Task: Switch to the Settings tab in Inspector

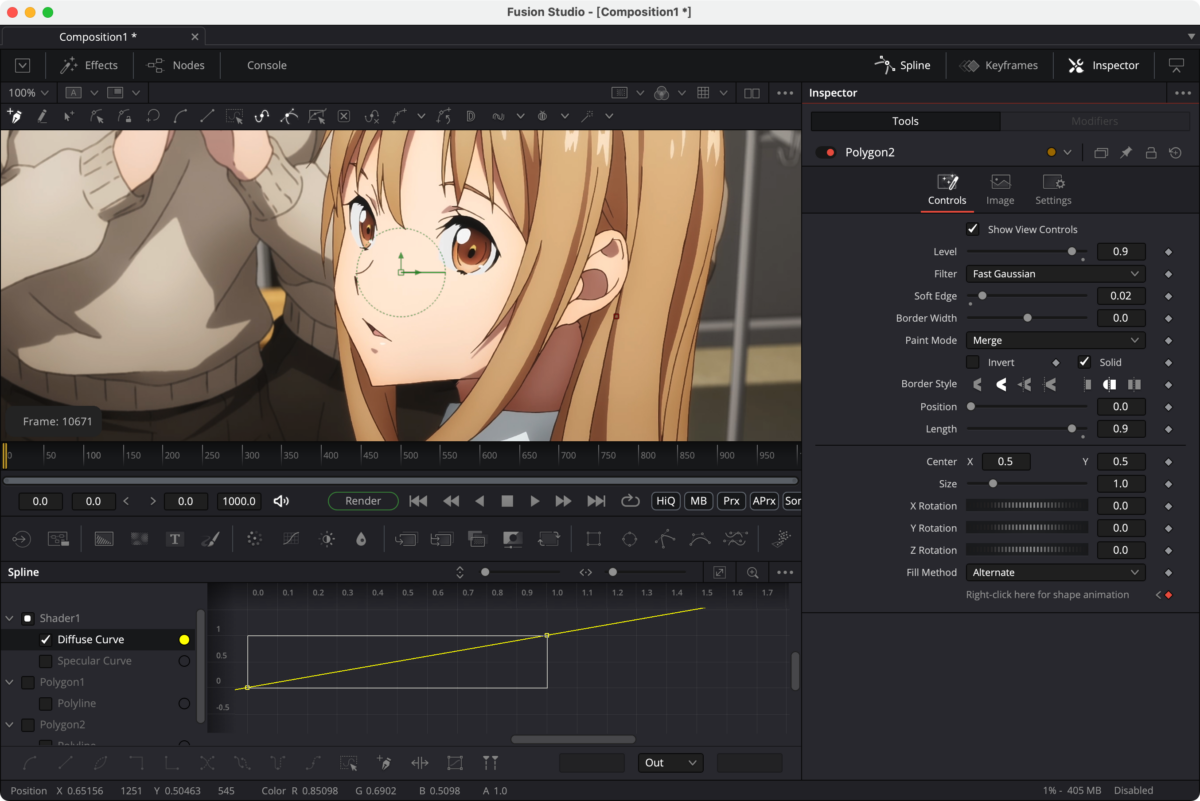Action: 1053,188
